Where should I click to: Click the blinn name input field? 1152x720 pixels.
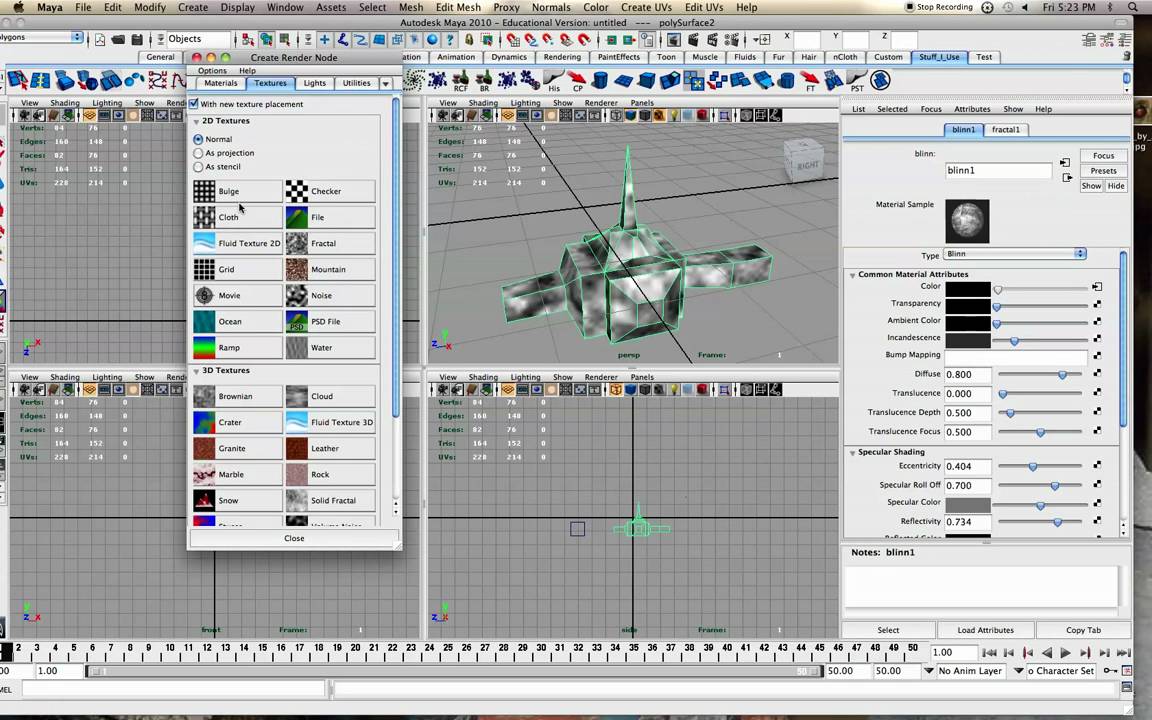pyautogui.click(x=998, y=170)
